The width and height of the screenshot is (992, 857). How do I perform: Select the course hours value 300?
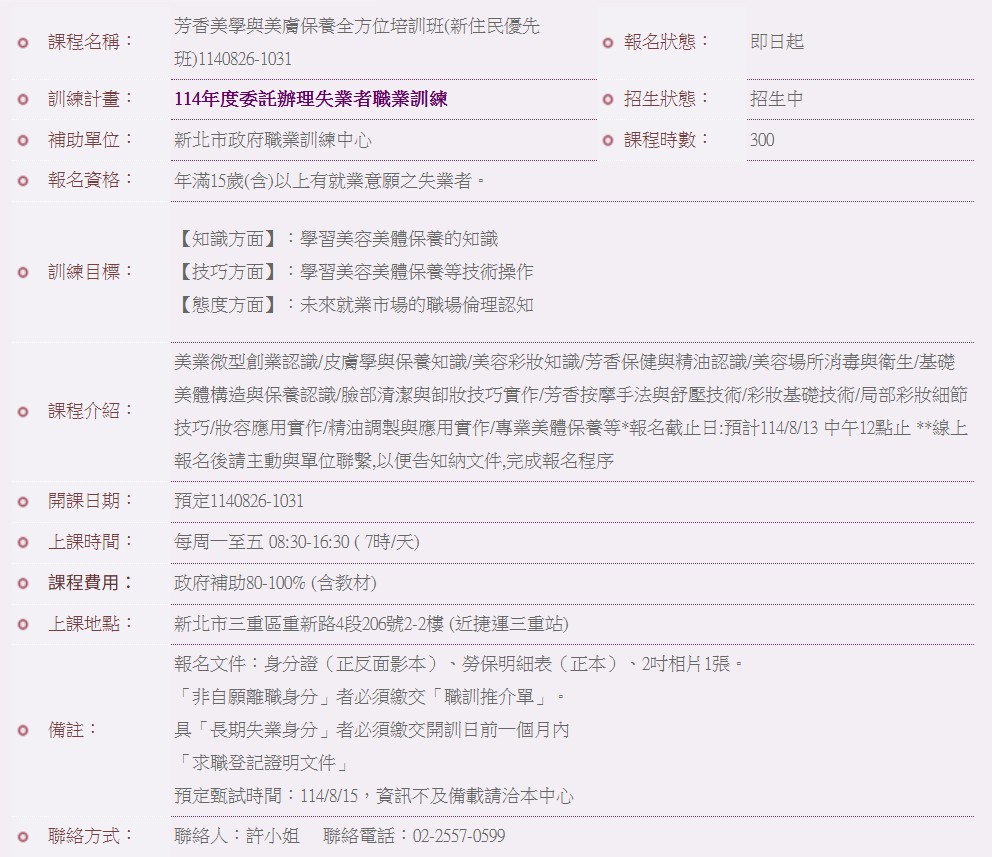coord(761,141)
